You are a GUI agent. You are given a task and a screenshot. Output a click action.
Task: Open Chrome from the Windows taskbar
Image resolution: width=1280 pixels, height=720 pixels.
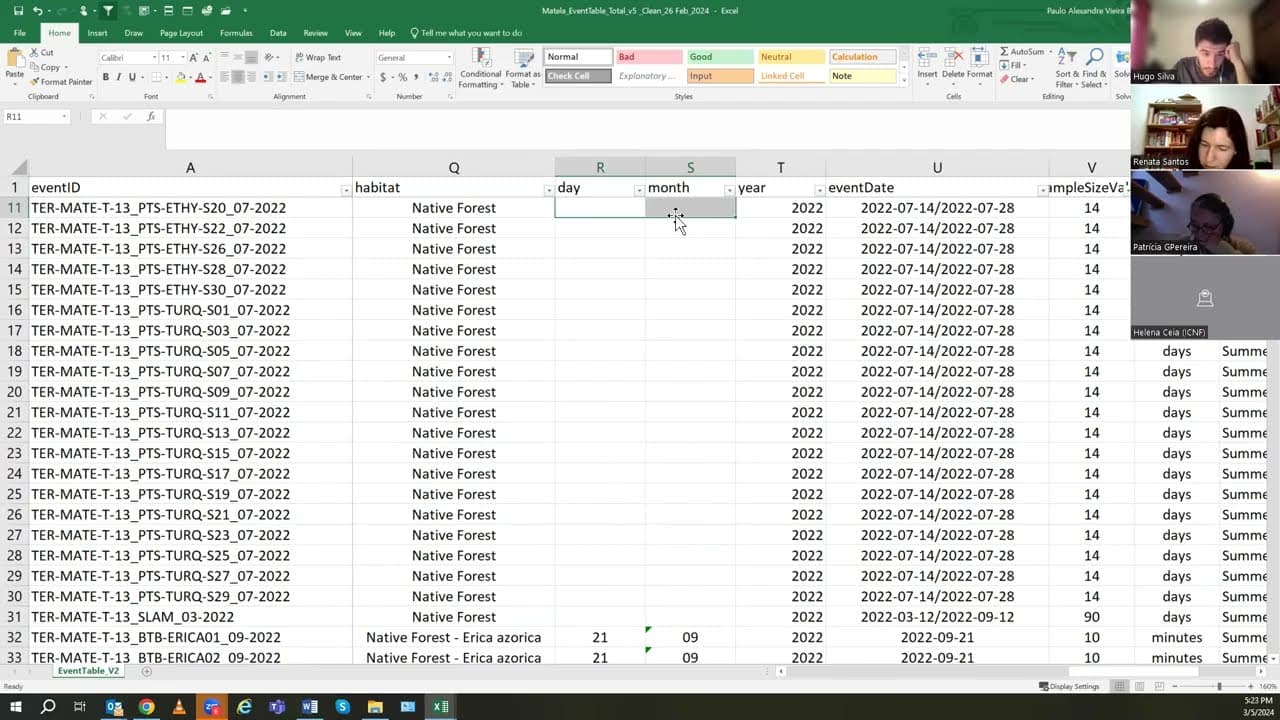tap(146, 707)
